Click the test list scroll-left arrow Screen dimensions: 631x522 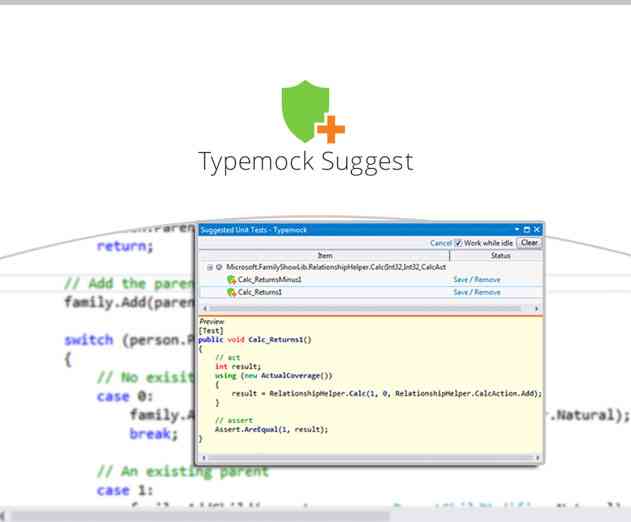click(x=205, y=309)
